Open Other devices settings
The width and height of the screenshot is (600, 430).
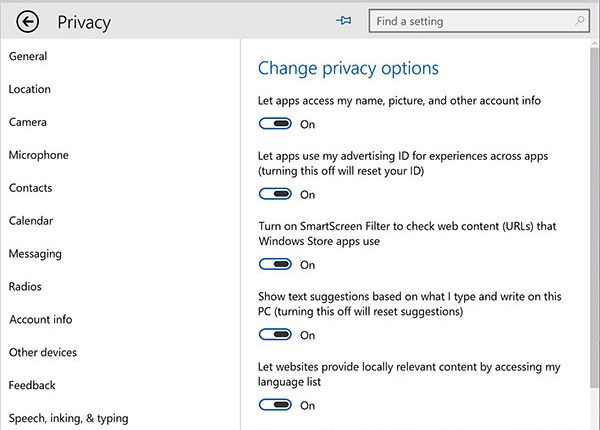pyautogui.click(x=43, y=353)
